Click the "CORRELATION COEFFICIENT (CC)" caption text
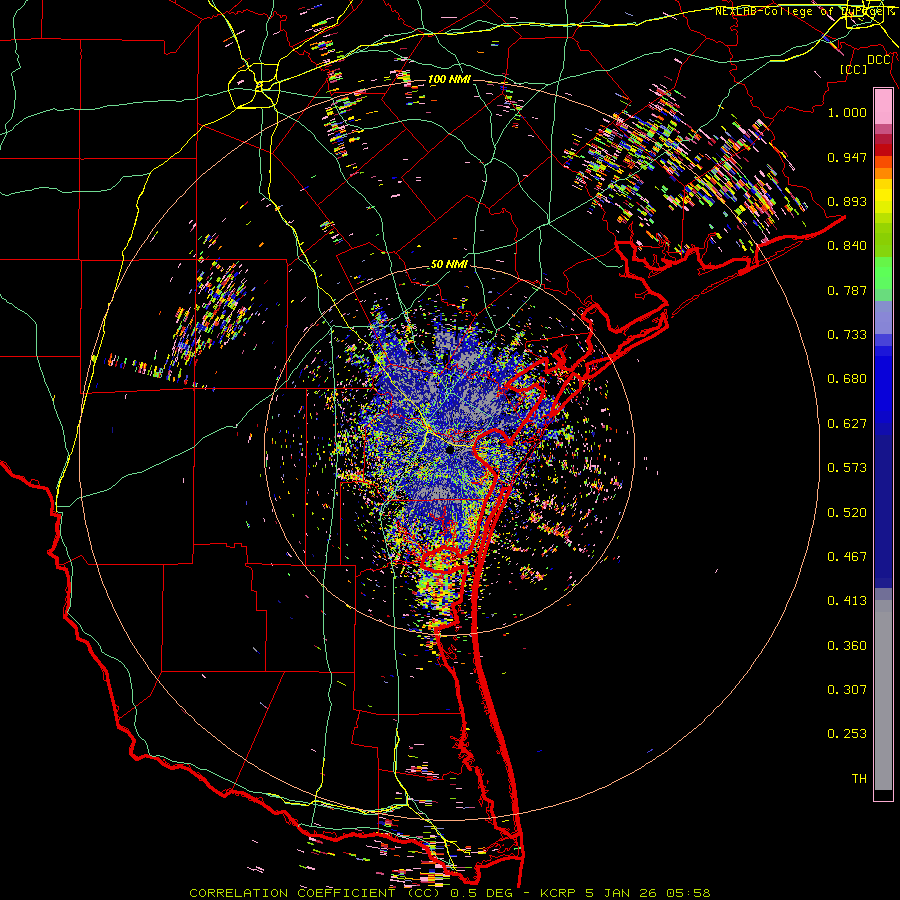This screenshot has width=900, height=900. coord(317,893)
